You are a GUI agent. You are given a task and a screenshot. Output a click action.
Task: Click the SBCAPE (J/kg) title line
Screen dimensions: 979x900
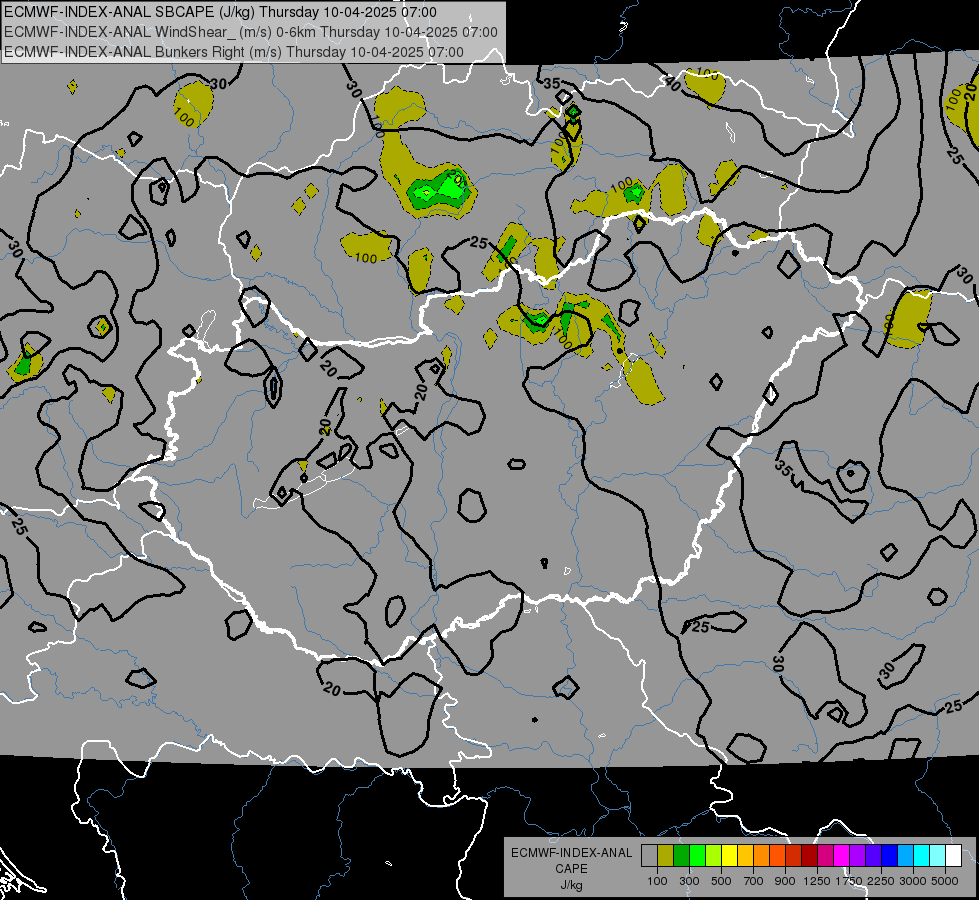(220, 12)
